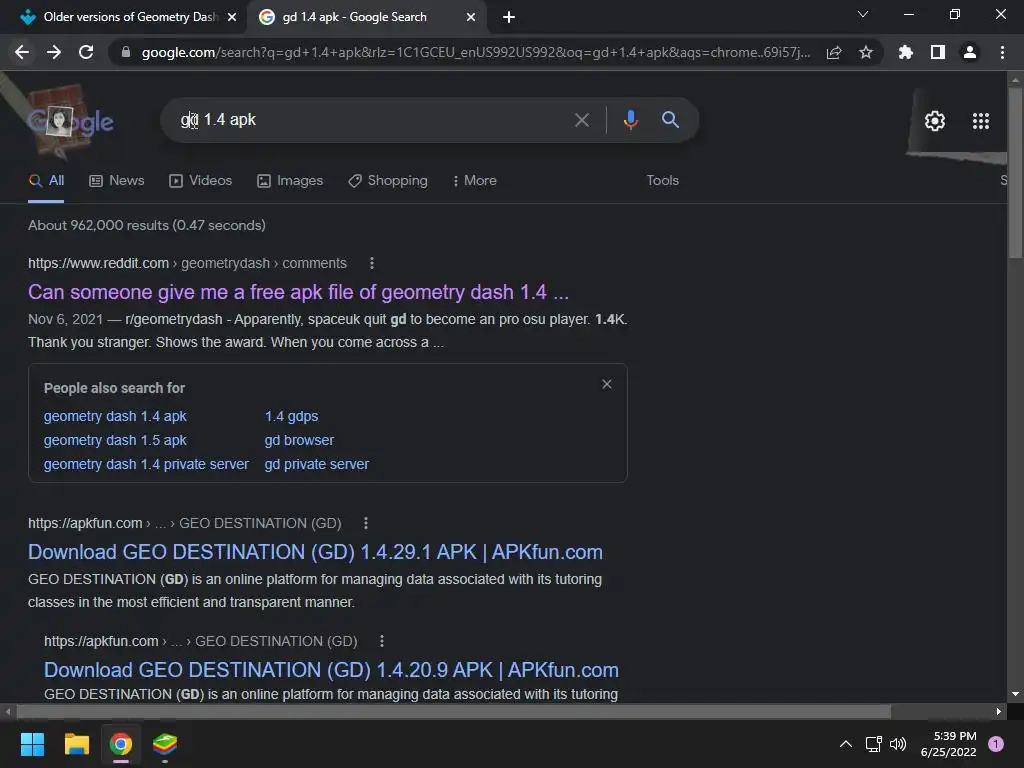Switch to the News tab

(117, 180)
